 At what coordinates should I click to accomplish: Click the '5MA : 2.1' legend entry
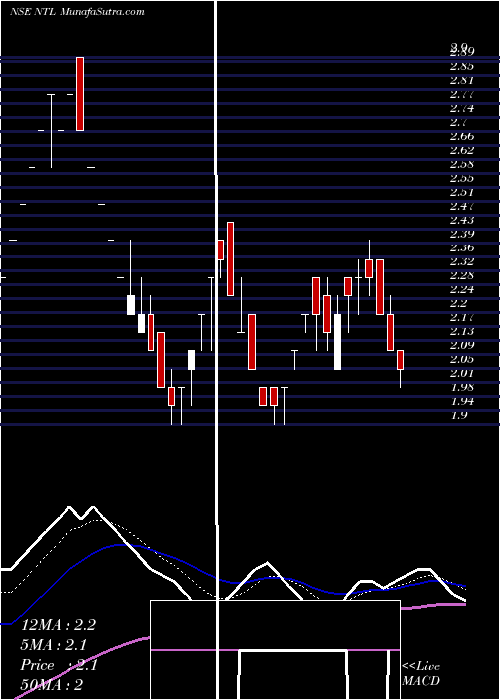point(53,645)
